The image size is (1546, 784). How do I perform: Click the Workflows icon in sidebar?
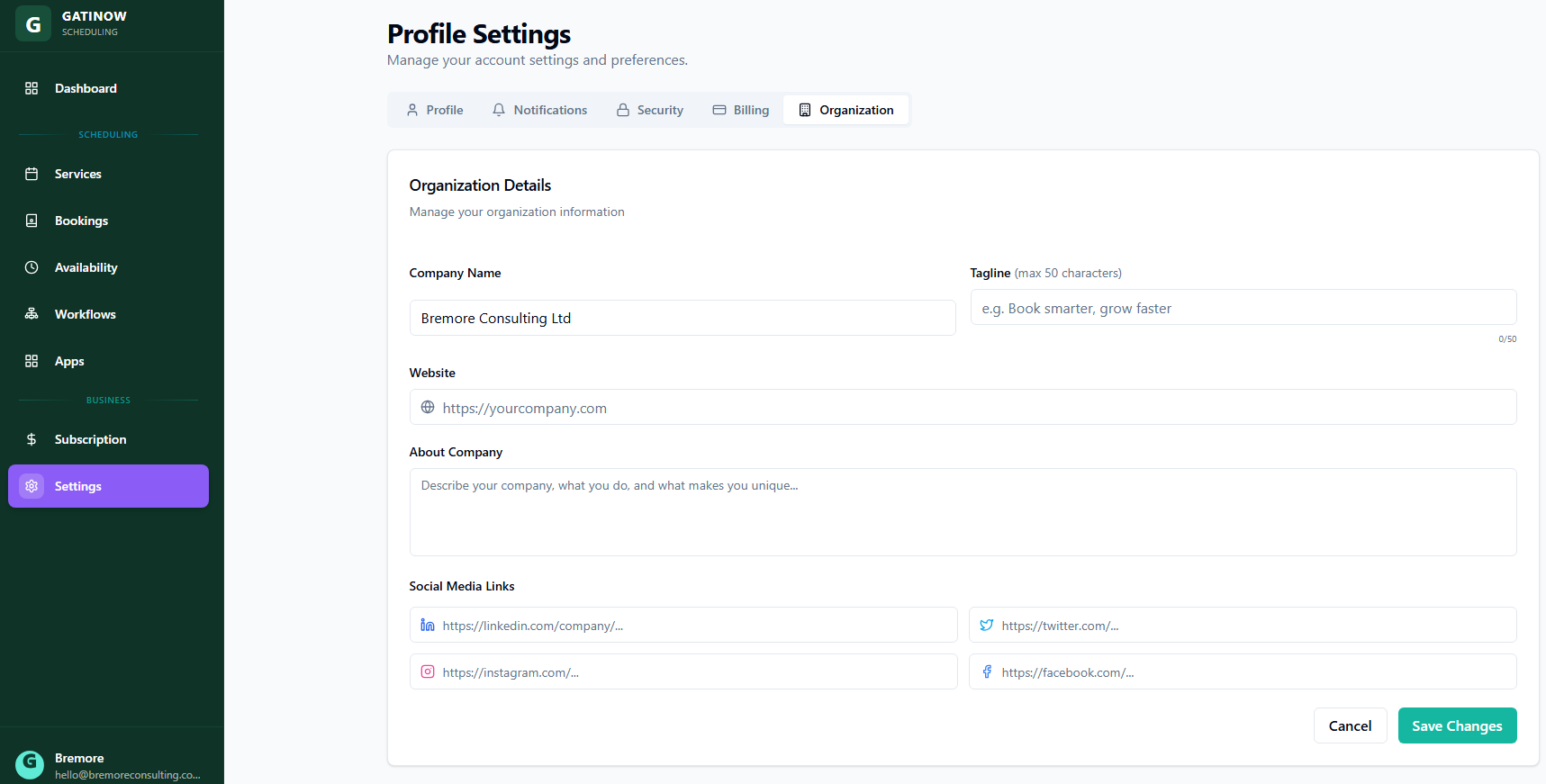coord(32,314)
